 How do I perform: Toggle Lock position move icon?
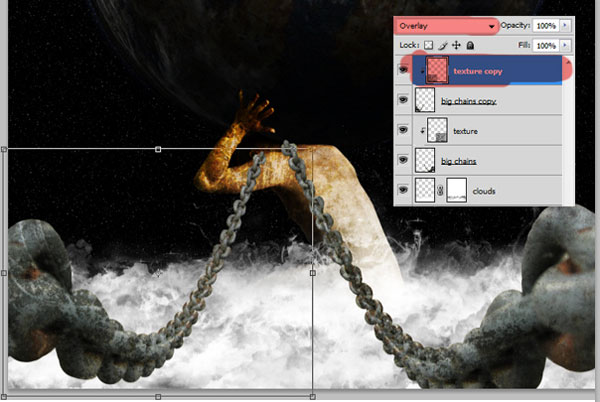tap(456, 46)
